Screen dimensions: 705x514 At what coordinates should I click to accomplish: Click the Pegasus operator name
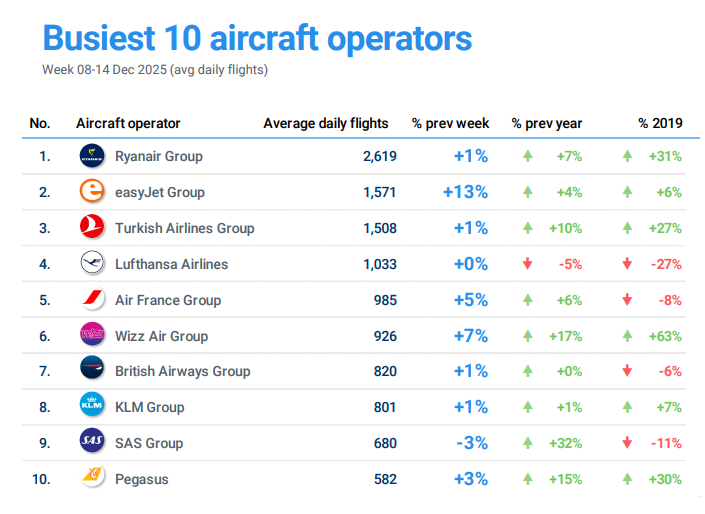(x=141, y=479)
